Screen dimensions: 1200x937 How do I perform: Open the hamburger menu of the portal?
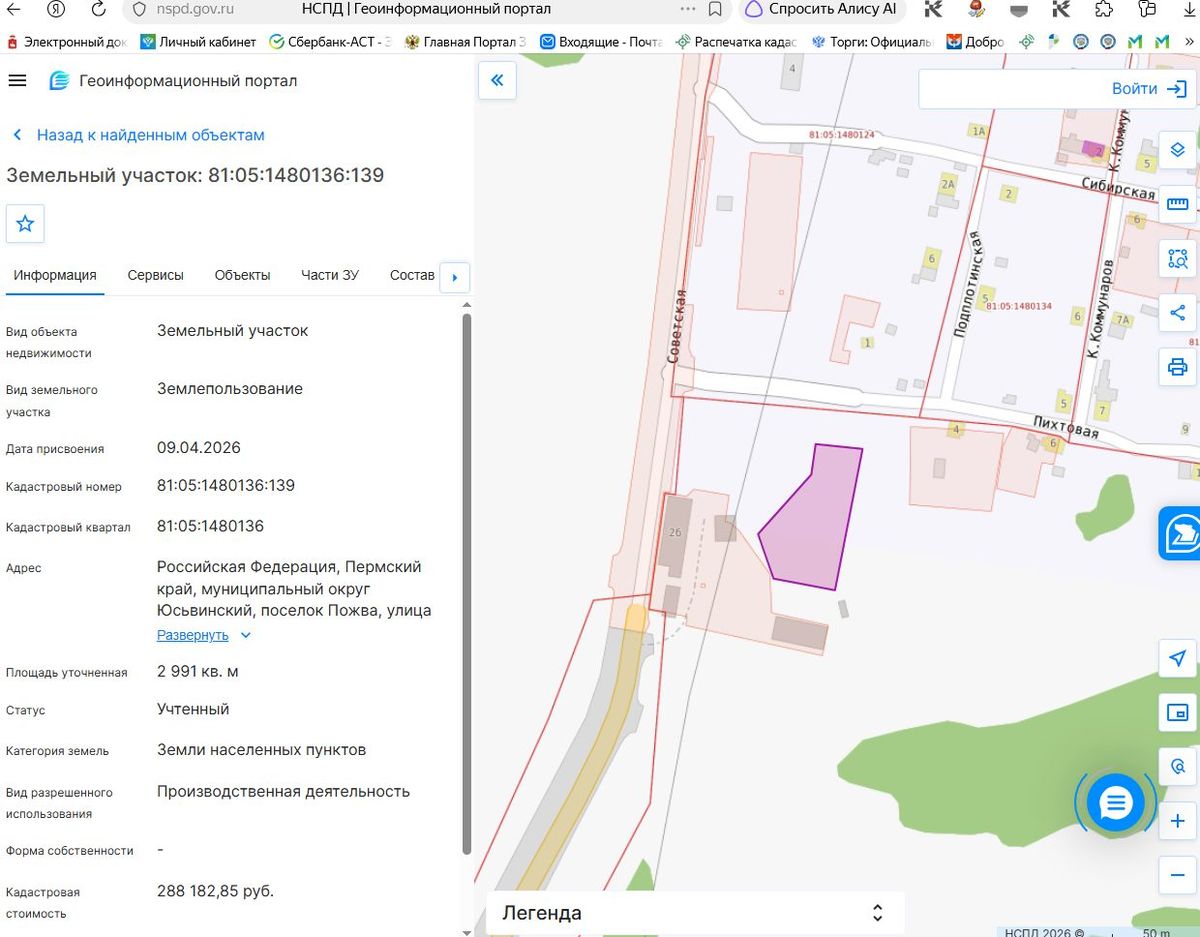17,81
